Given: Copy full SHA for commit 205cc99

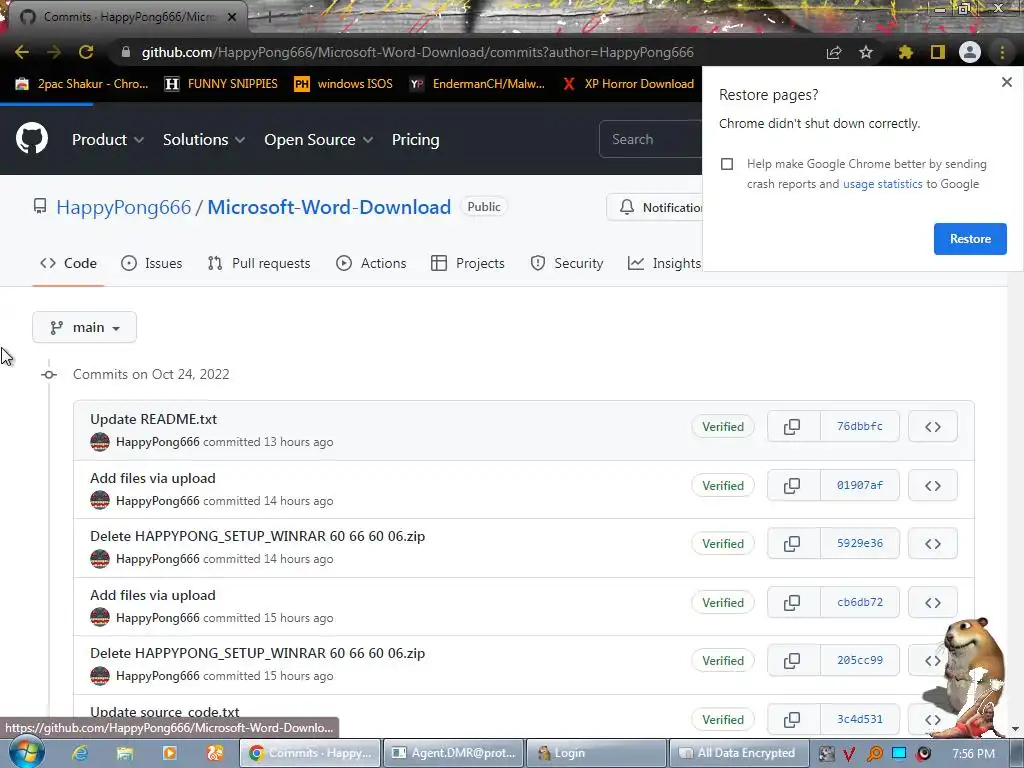Looking at the screenshot, I should coord(792,660).
